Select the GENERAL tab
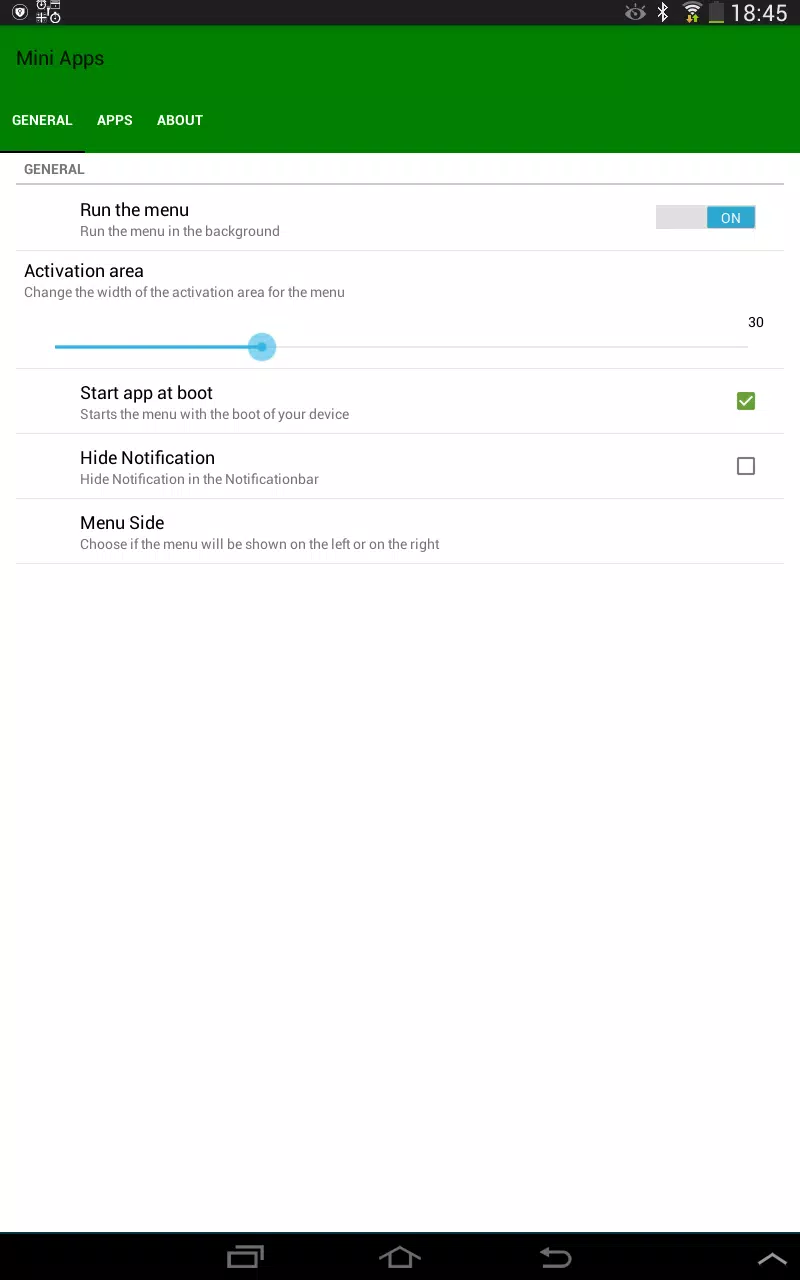The image size is (800, 1280). [42, 120]
